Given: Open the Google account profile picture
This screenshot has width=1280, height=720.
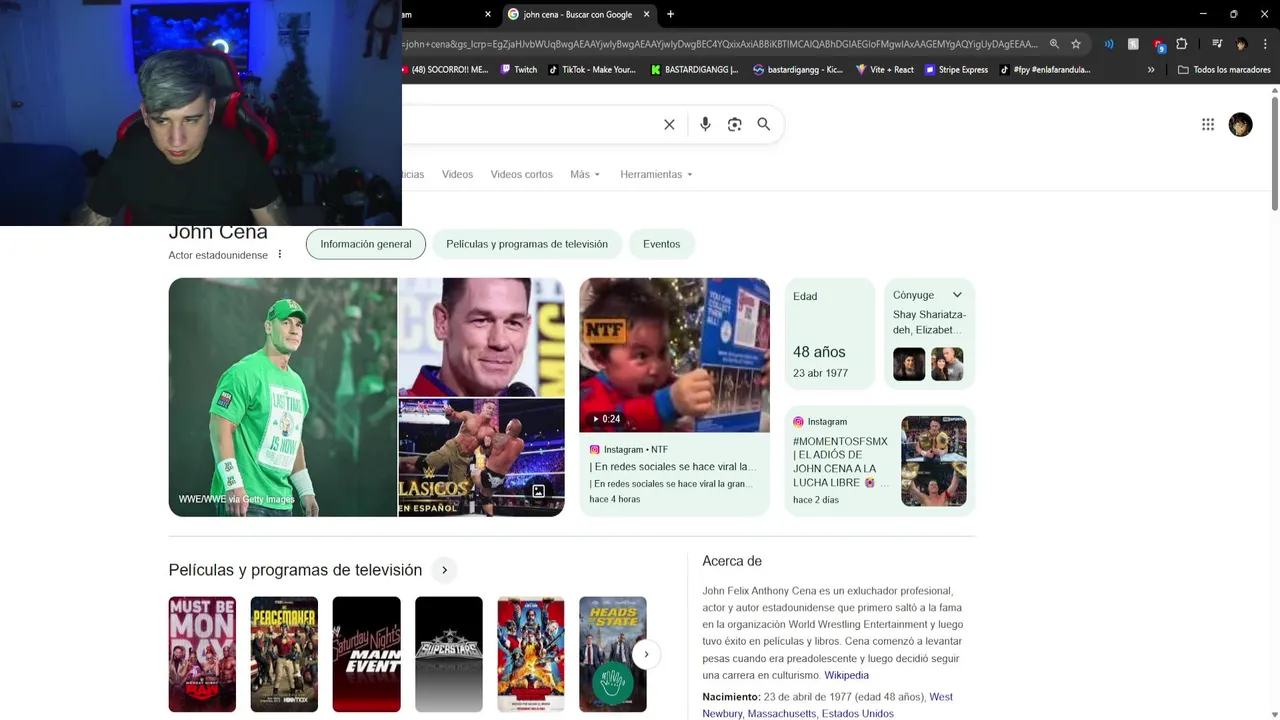Looking at the screenshot, I should pyautogui.click(x=1240, y=124).
